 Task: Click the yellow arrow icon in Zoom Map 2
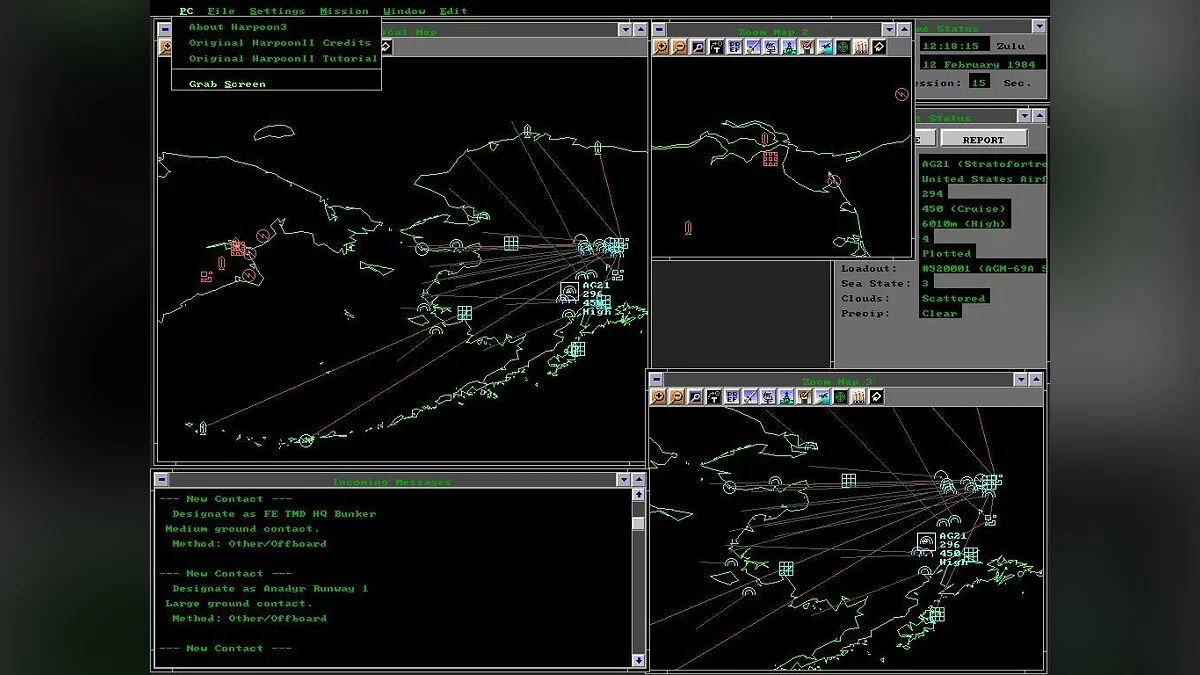pos(879,46)
